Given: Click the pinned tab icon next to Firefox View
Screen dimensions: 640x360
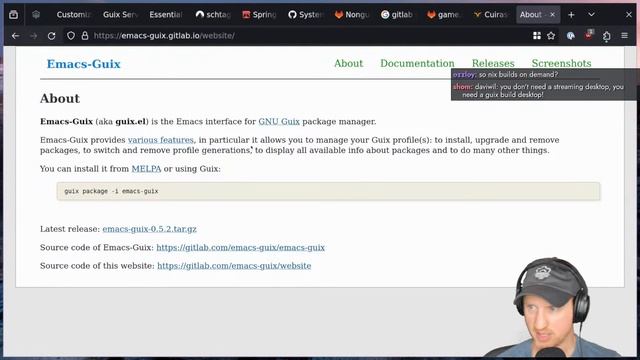Looking at the screenshot, I should 36,15.
